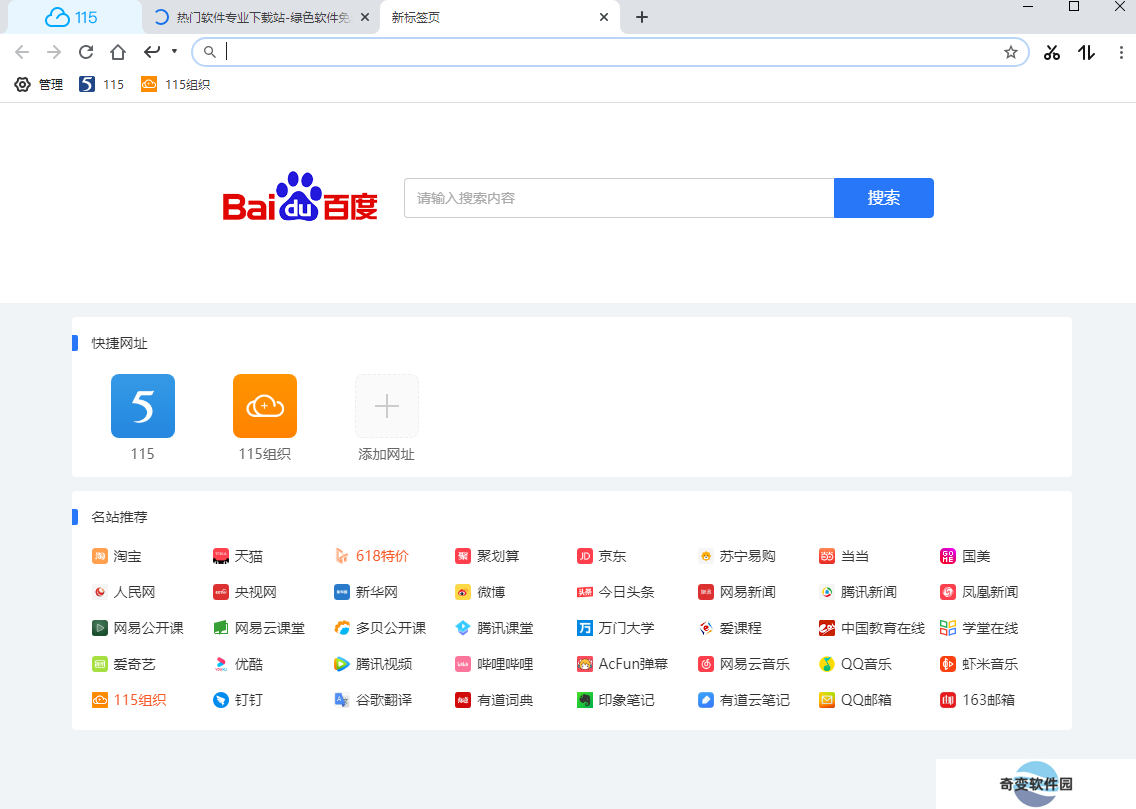Image resolution: width=1136 pixels, height=809 pixels.
Task: Open the 网易公开课 link
Action: pos(138,628)
